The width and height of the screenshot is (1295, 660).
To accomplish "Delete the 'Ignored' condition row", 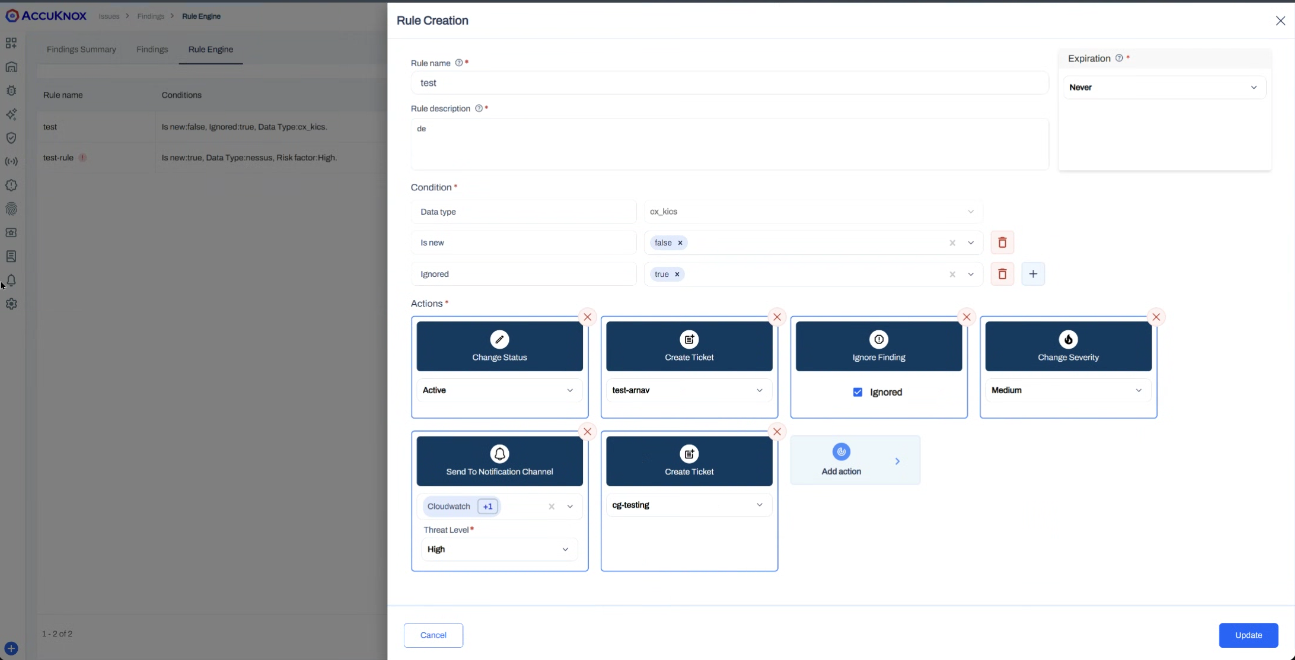I will [1002, 274].
